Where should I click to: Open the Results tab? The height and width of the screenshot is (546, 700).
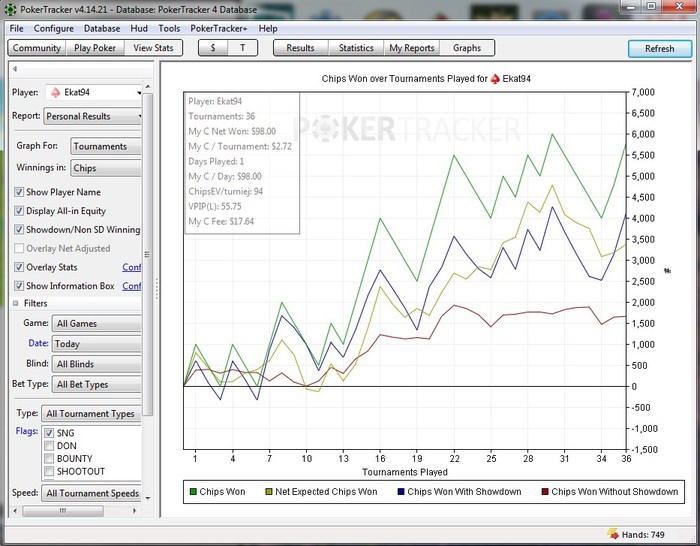pyautogui.click(x=300, y=48)
